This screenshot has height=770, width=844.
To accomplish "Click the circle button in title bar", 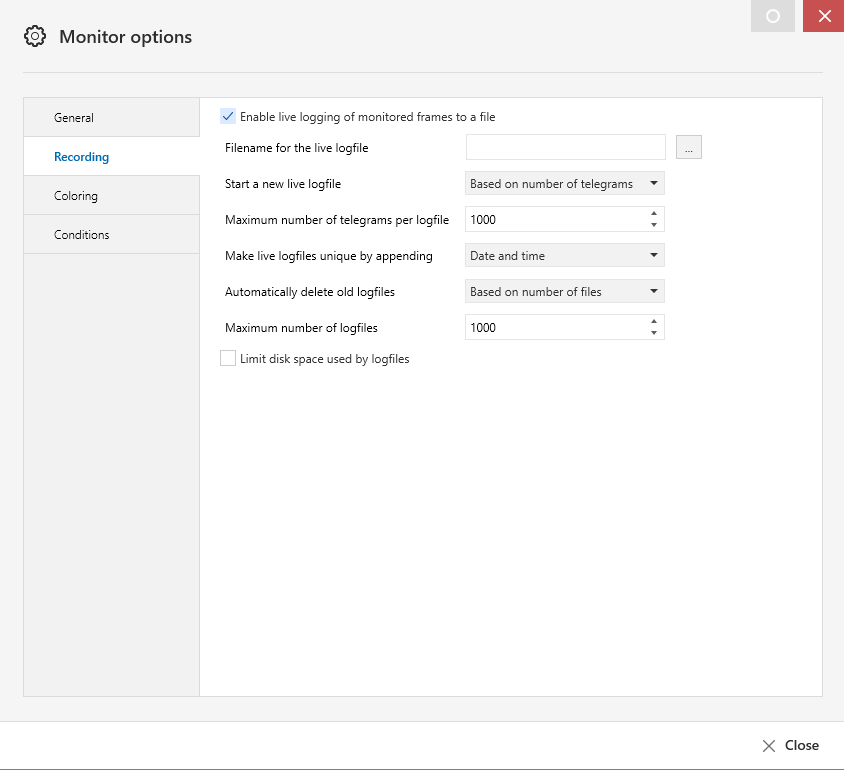I will pyautogui.click(x=773, y=16).
